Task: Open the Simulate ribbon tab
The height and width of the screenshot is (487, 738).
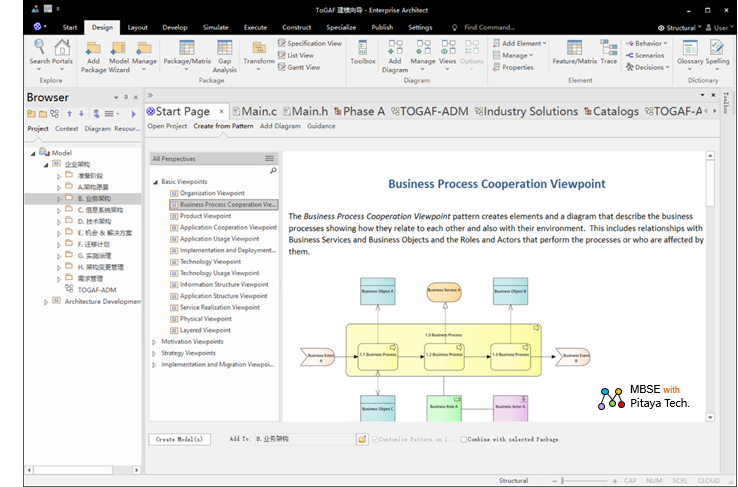Action: [x=216, y=27]
